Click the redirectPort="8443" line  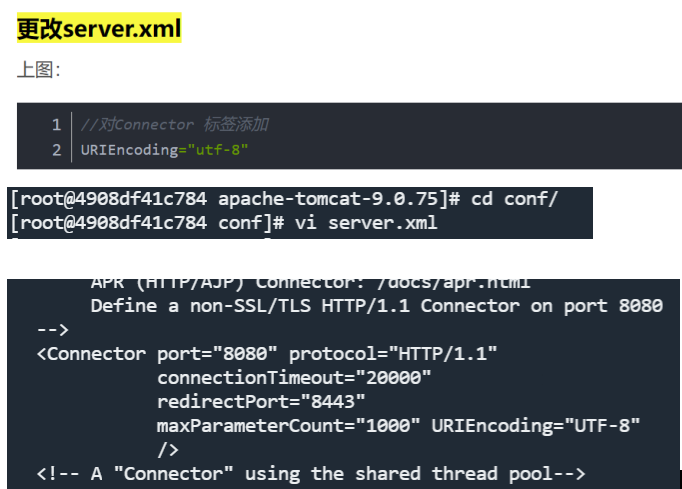tap(260, 402)
